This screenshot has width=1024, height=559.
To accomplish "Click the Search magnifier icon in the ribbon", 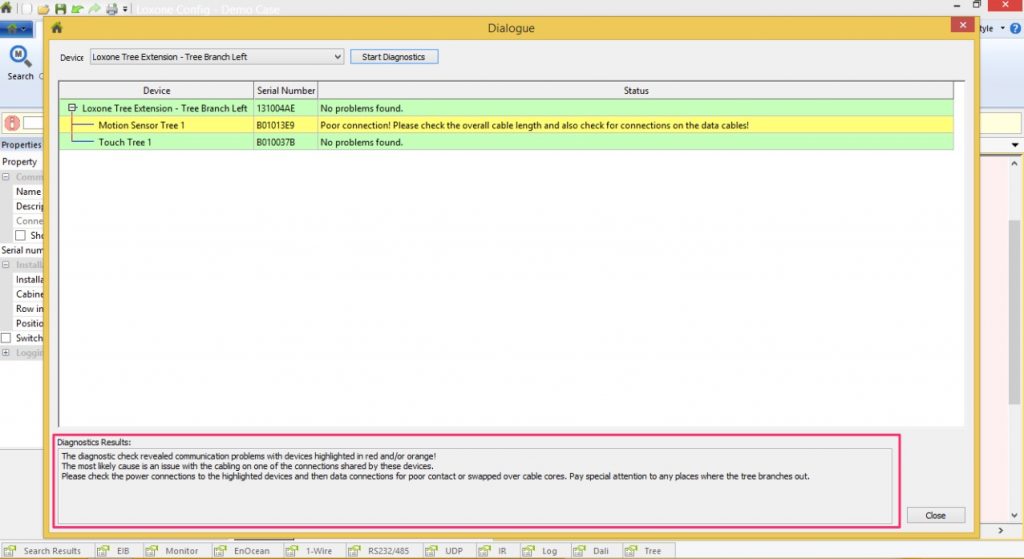I will click(20, 56).
